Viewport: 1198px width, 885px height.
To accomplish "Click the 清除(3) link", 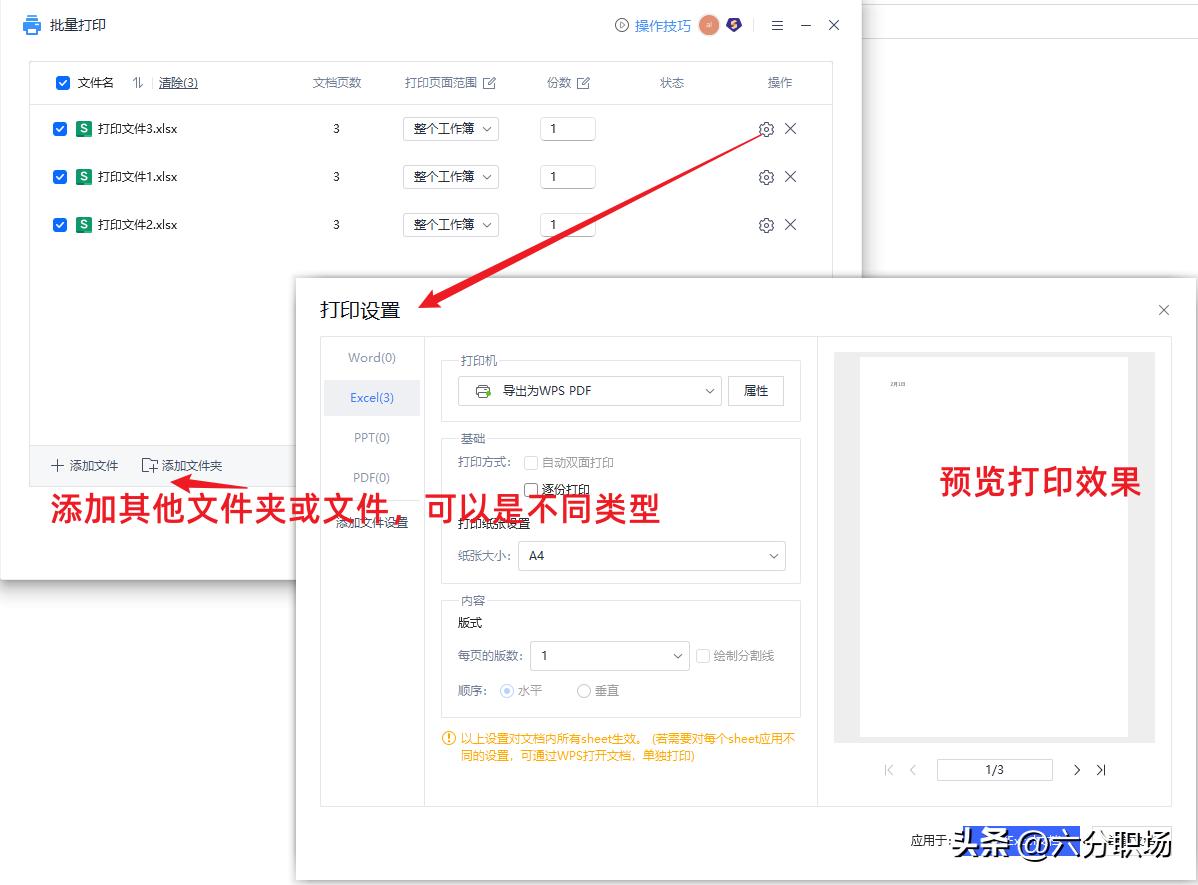I will [177, 83].
